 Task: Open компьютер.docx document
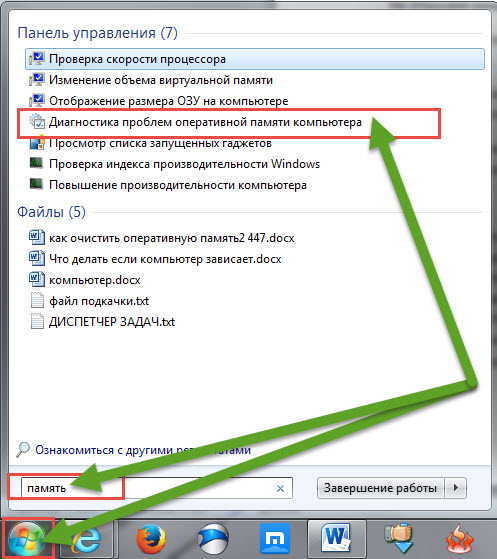(x=94, y=280)
